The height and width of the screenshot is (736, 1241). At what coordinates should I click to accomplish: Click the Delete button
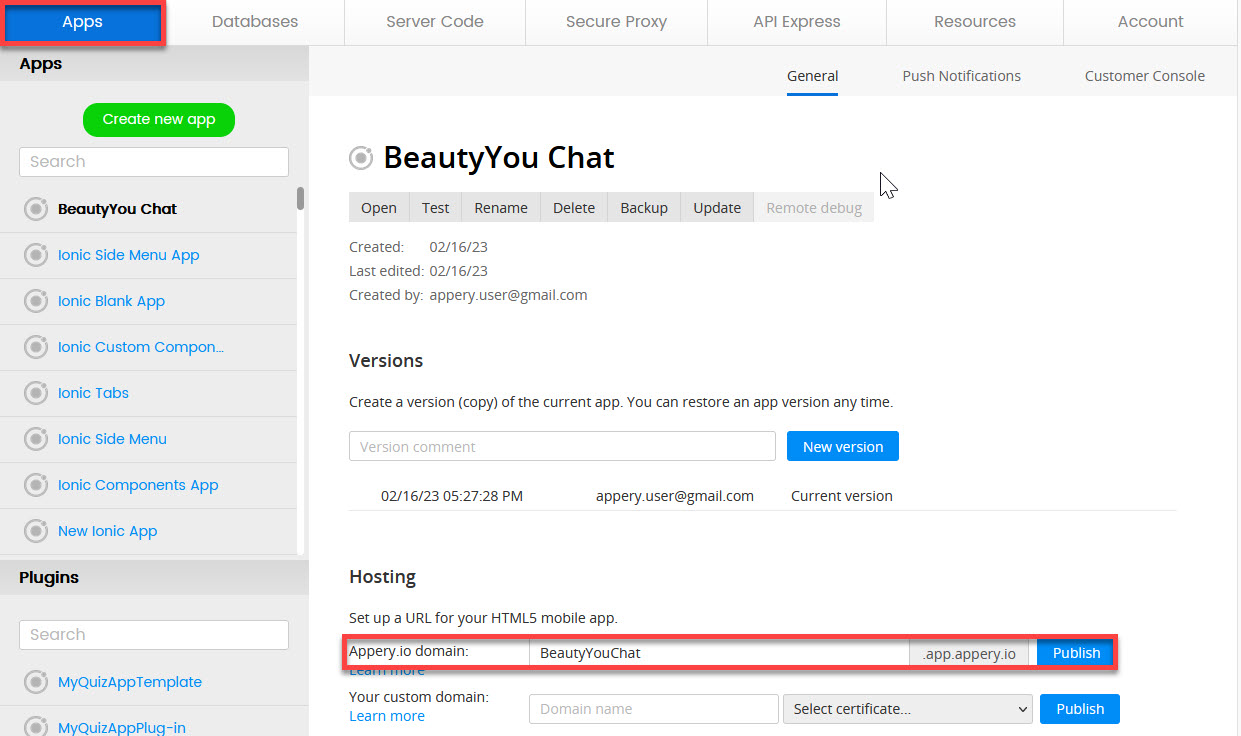pos(574,208)
